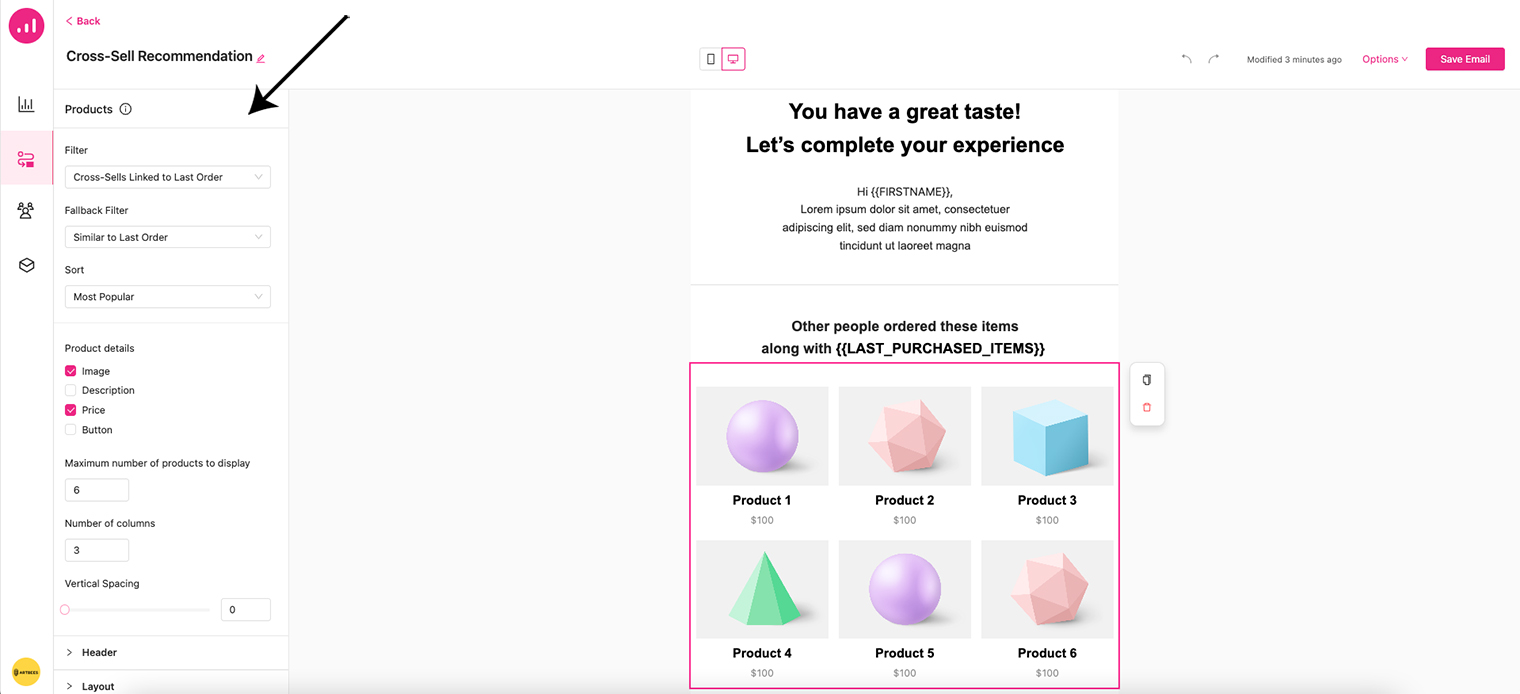Image resolution: width=1520 pixels, height=694 pixels.
Task: Delete the product block with trash icon
Action: pyautogui.click(x=1147, y=407)
